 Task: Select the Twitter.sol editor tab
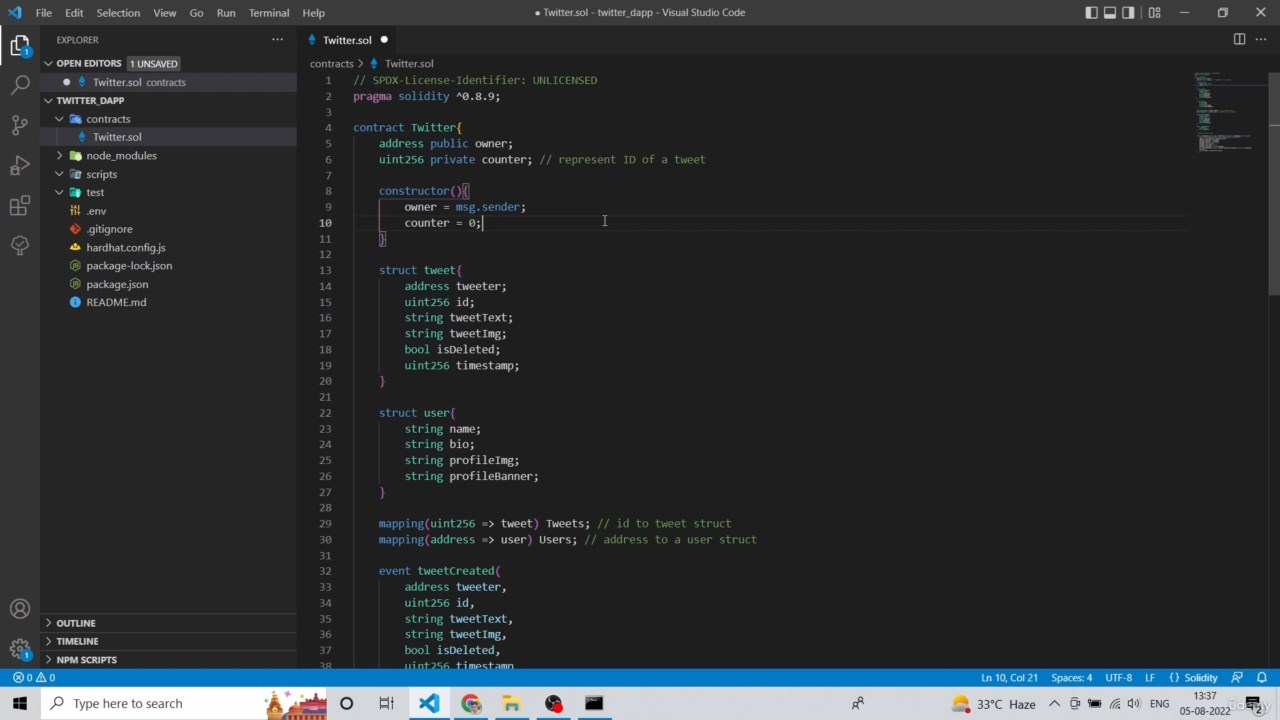(x=346, y=40)
